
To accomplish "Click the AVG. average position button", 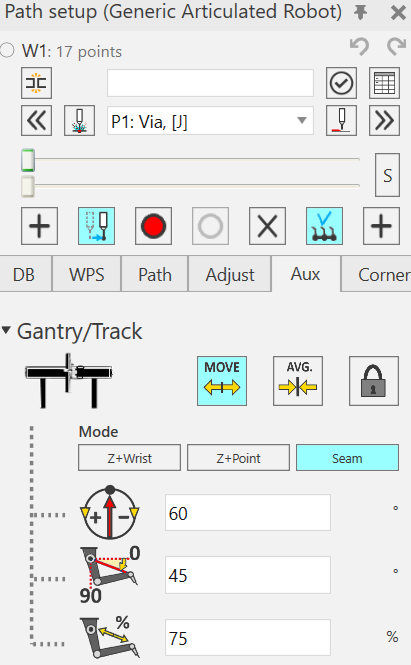I will [298, 381].
